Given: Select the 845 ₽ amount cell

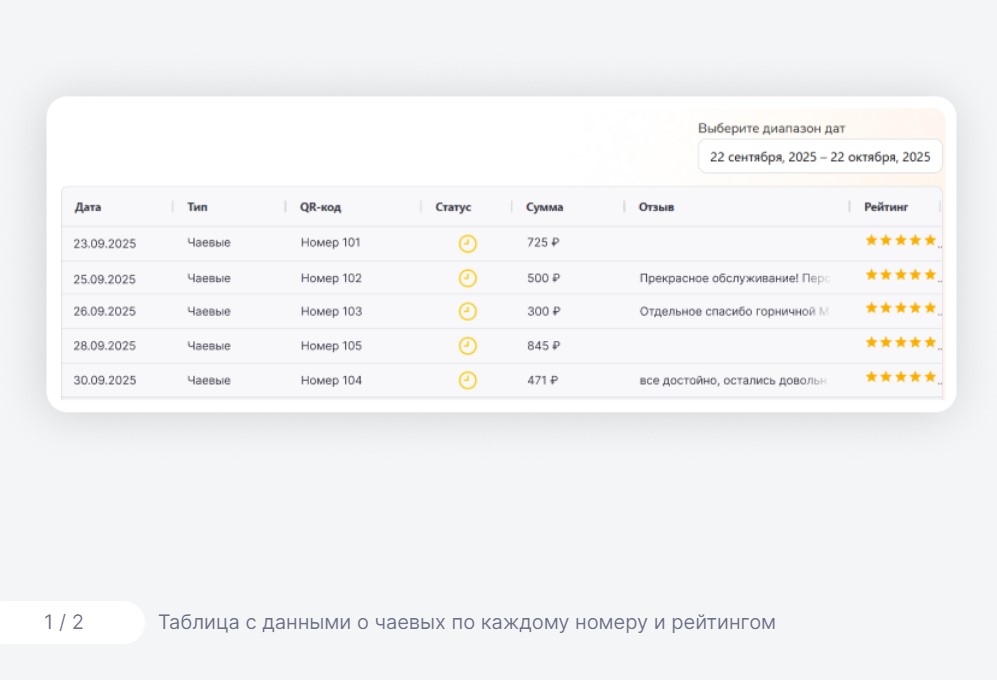Looking at the screenshot, I should point(543,346).
